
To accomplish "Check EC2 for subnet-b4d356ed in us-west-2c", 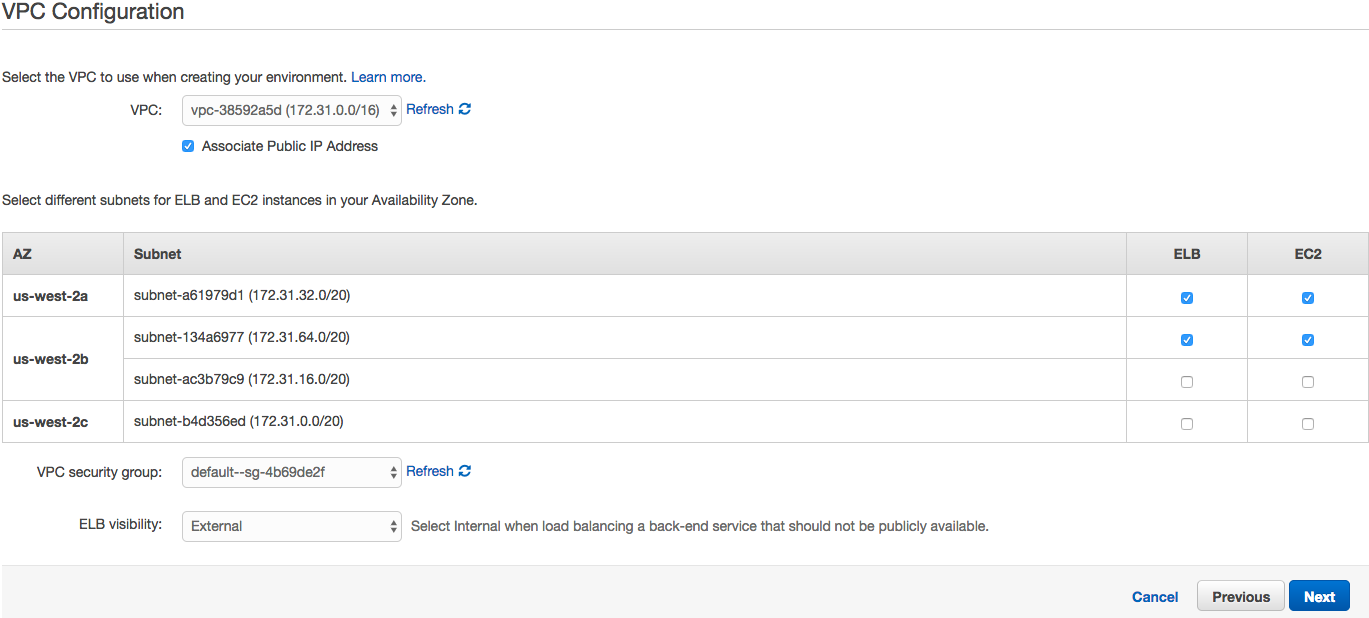I will 1308,424.
